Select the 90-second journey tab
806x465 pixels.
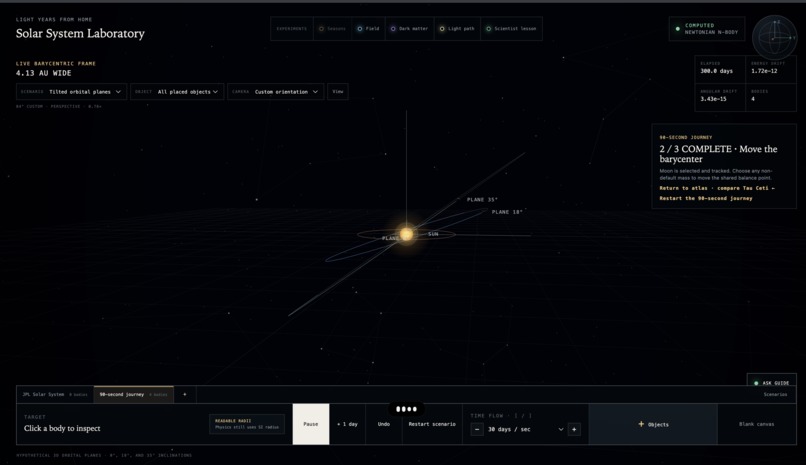pos(134,395)
